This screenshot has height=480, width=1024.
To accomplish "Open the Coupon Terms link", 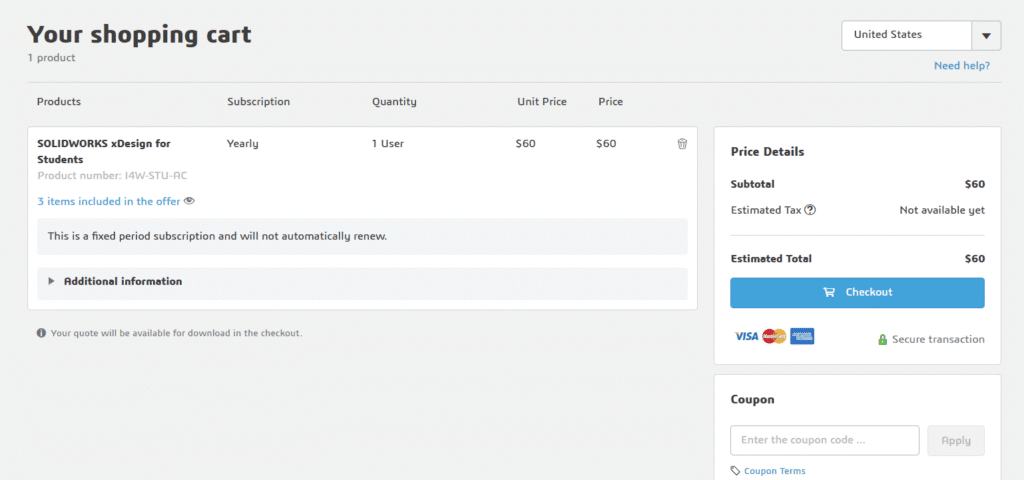I will 774,471.
